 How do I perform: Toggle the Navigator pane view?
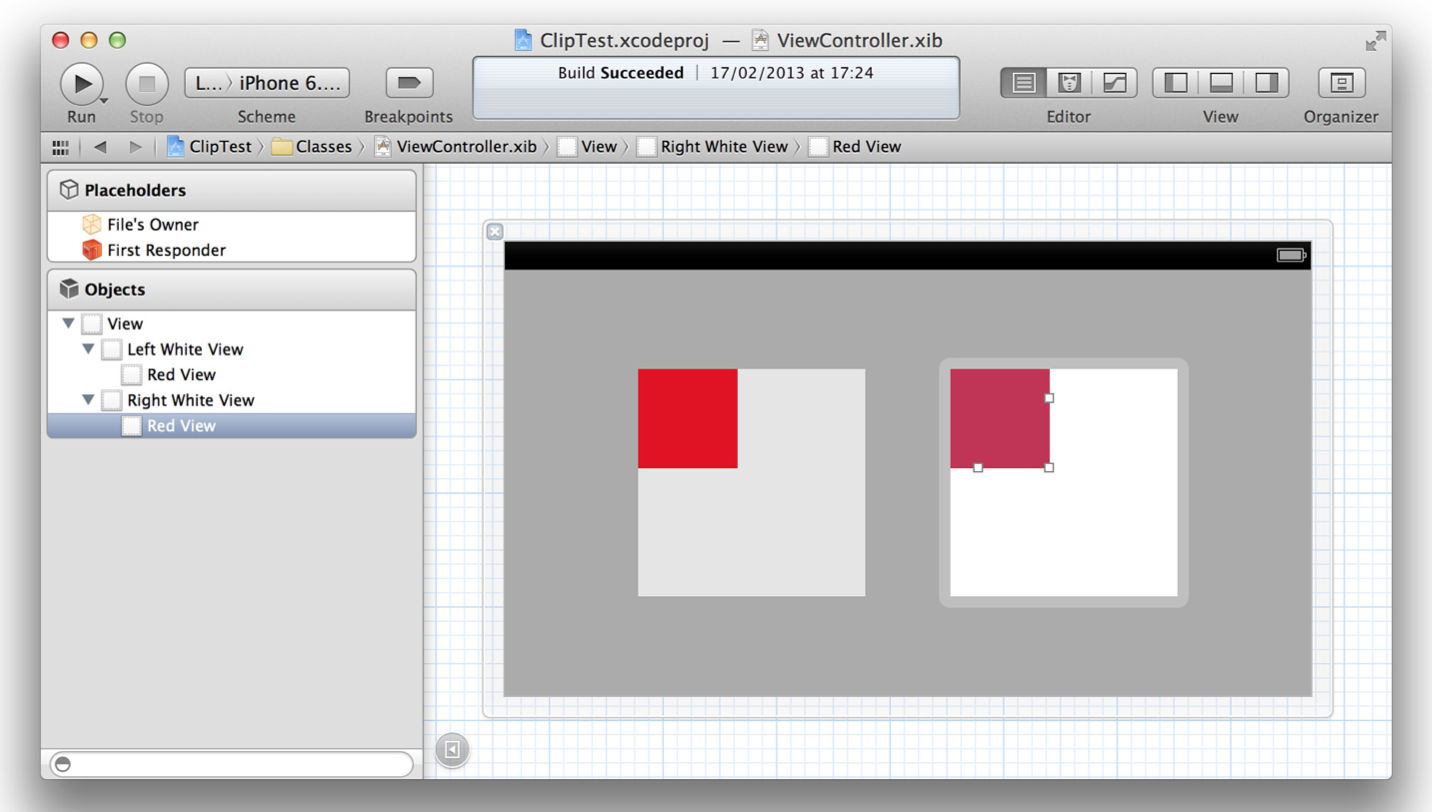pyautogui.click(x=1176, y=83)
